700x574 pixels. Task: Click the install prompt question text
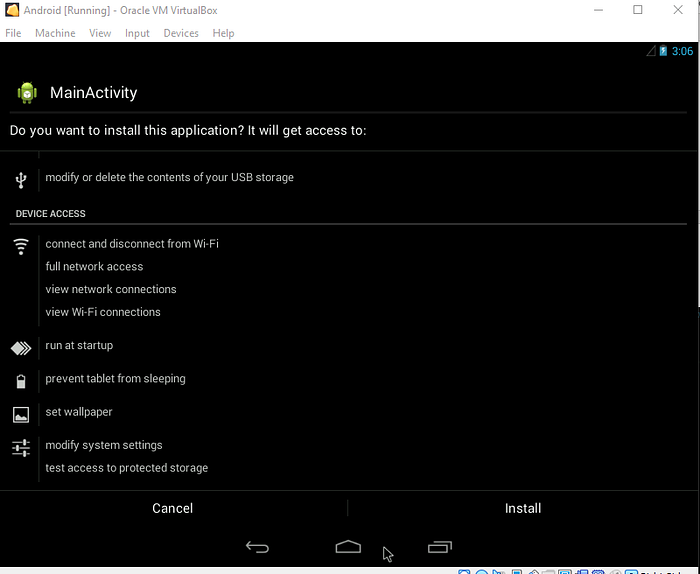pyautogui.click(x=188, y=130)
